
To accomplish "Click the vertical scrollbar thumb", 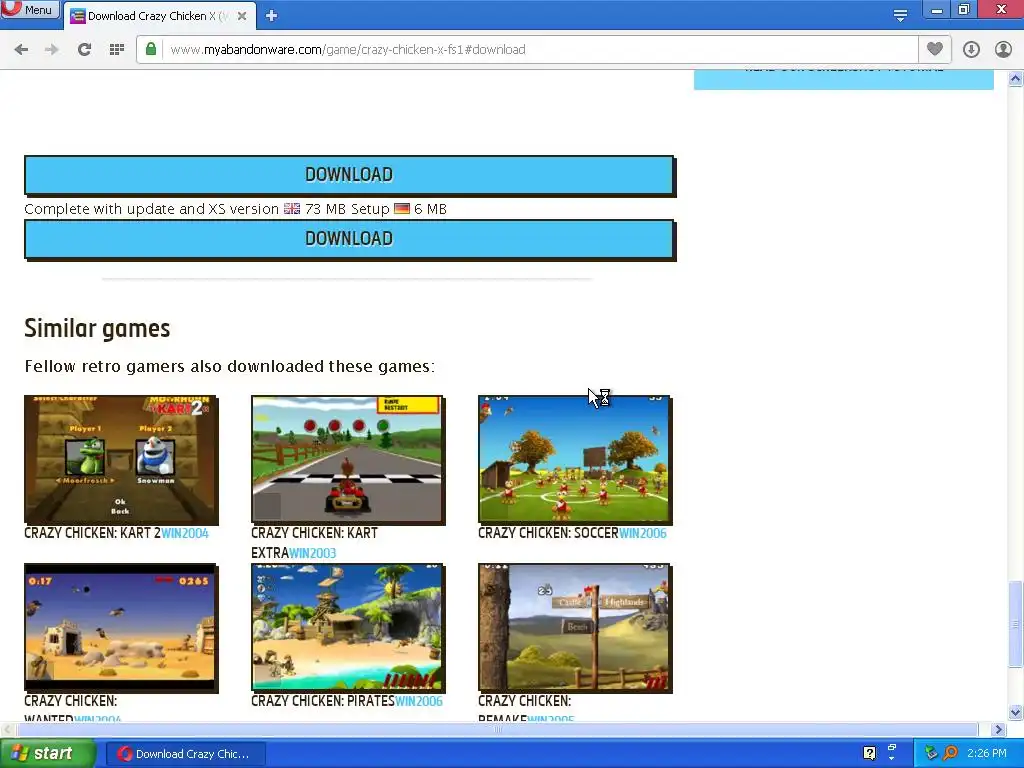I will 1015,624.
